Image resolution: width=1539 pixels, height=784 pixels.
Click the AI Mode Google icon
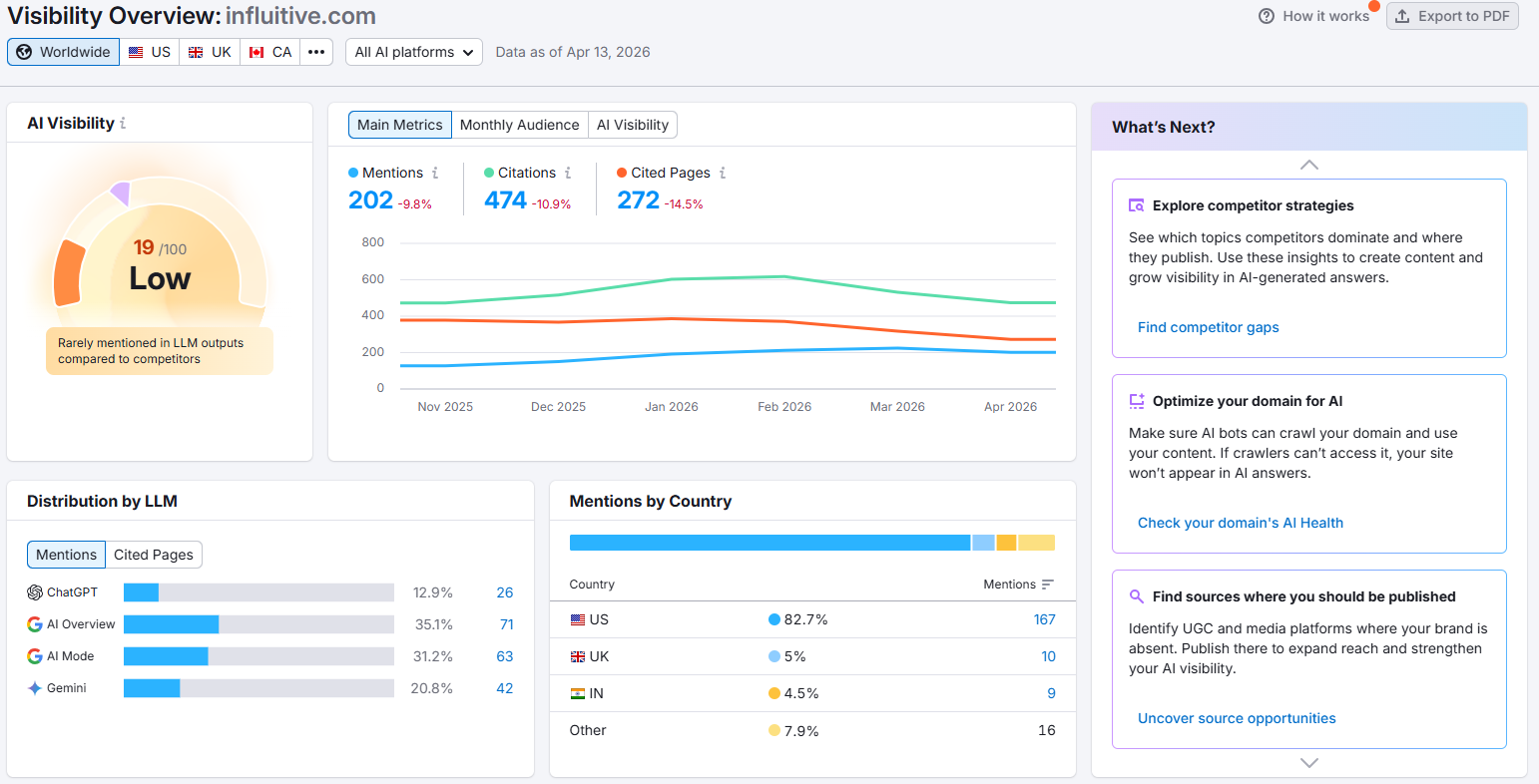pos(35,656)
